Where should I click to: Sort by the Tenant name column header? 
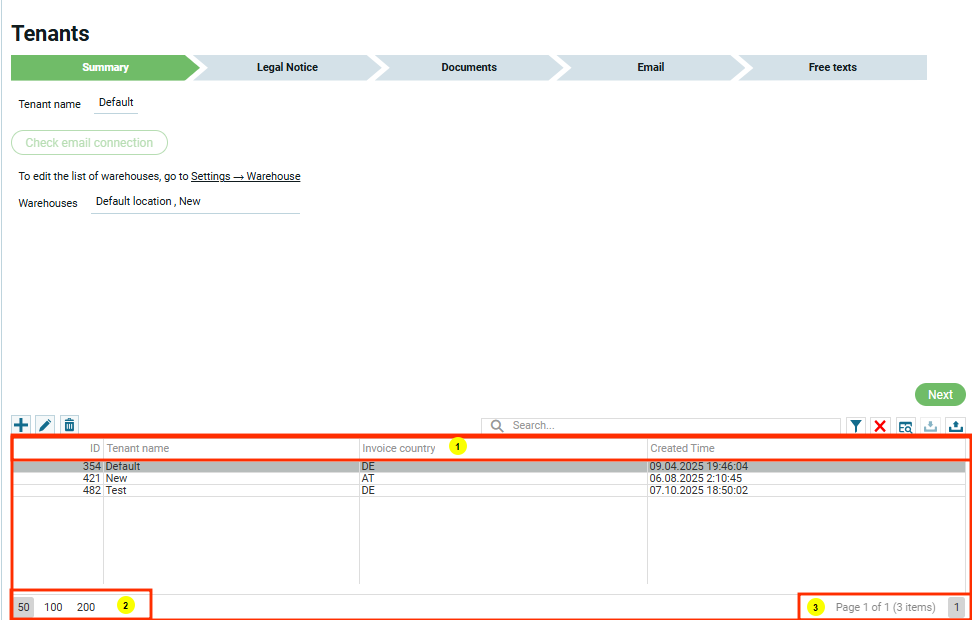pos(138,449)
